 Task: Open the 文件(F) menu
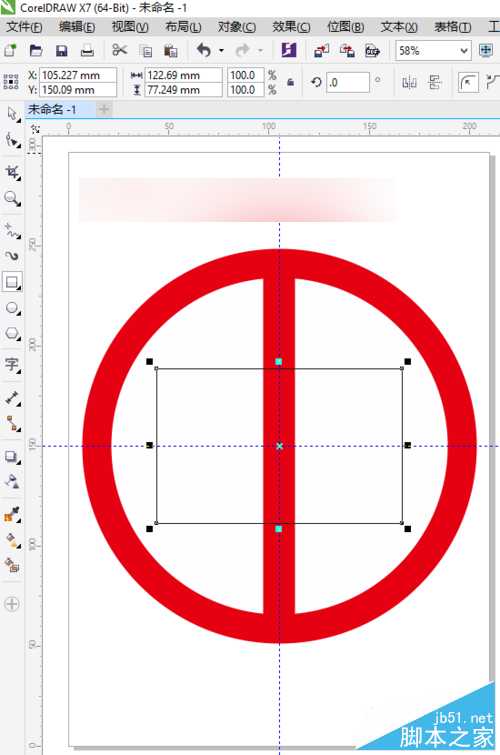24,27
